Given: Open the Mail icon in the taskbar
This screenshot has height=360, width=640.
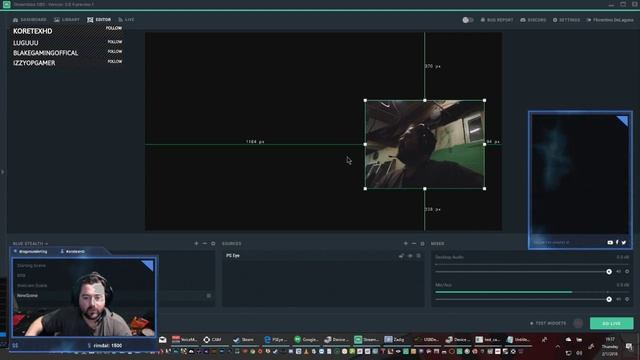Looking at the screenshot, I should 162,340.
